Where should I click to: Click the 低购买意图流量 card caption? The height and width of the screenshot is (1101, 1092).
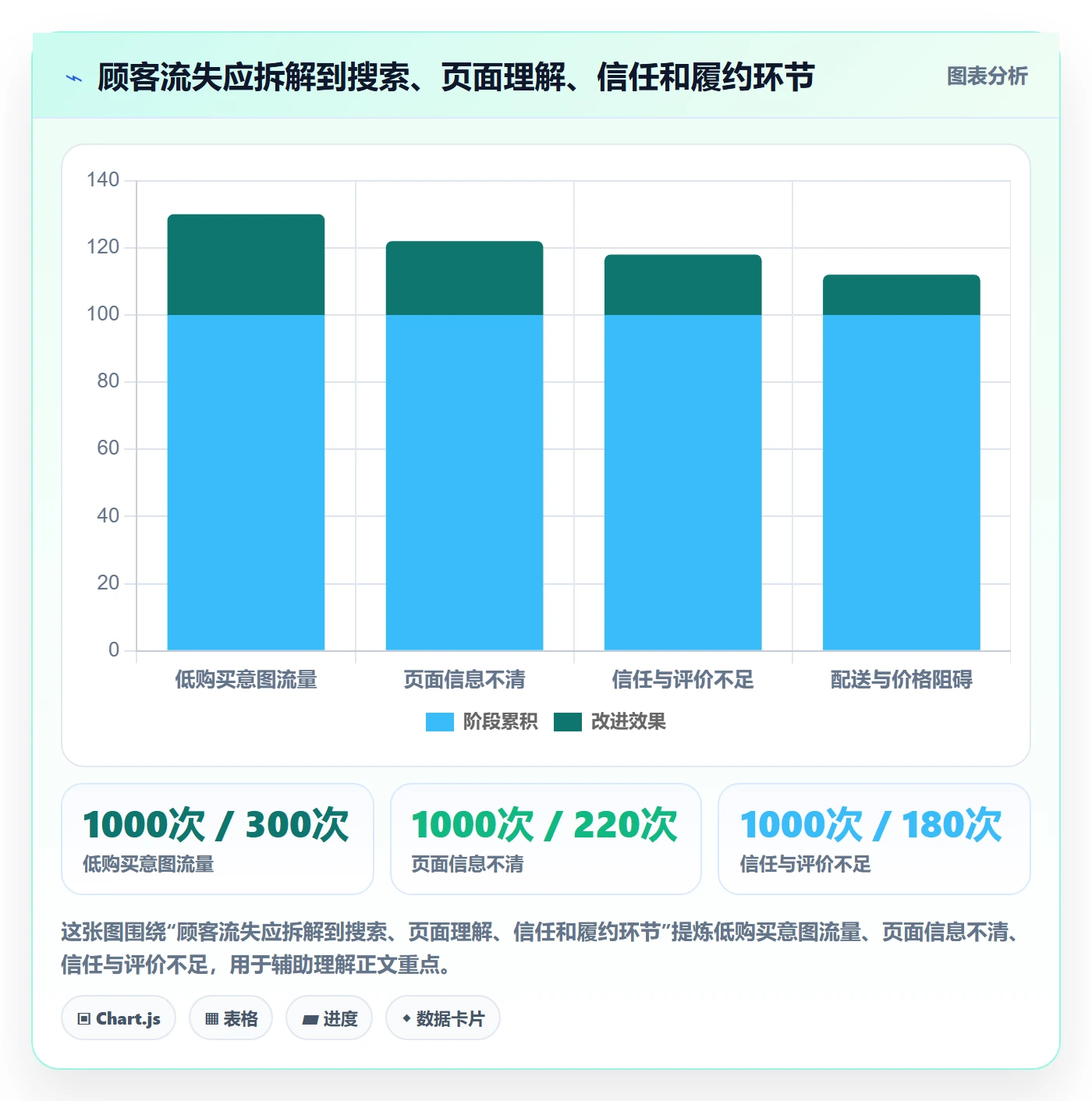[x=148, y=865]
